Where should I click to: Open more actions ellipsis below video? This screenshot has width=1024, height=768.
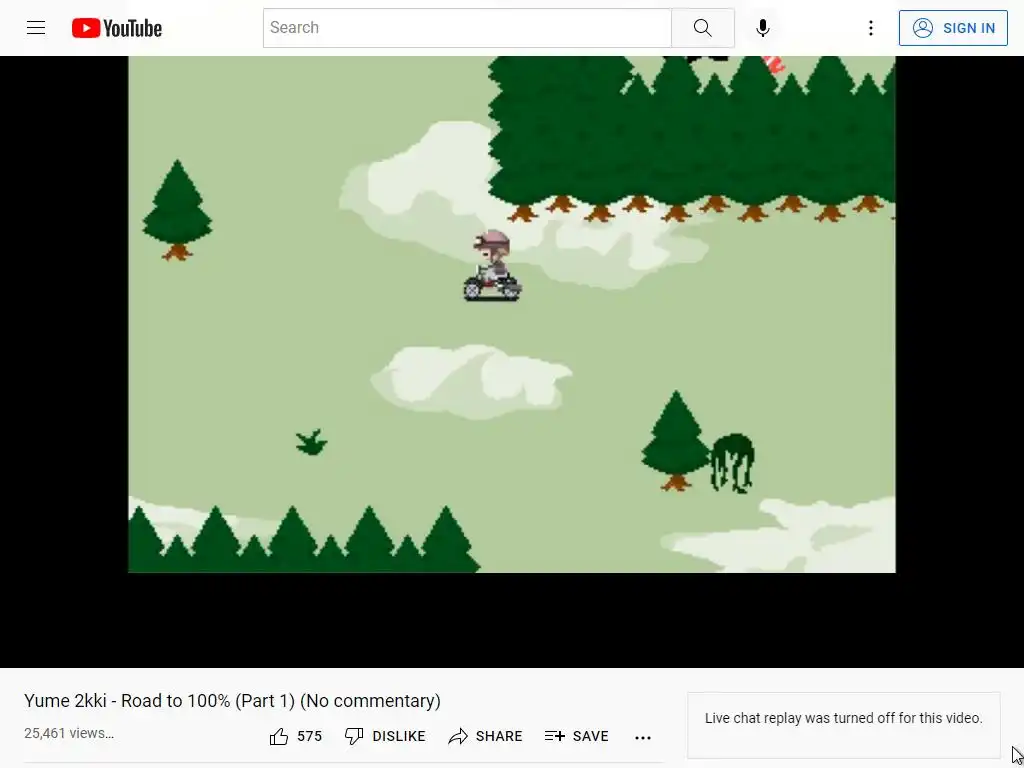click(x=643, y=737)
